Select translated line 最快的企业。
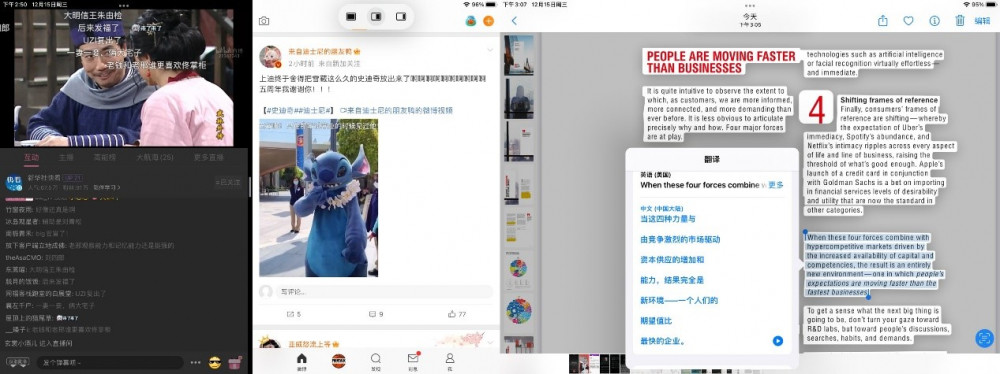The image size is (1000, 374). [663, 341]
